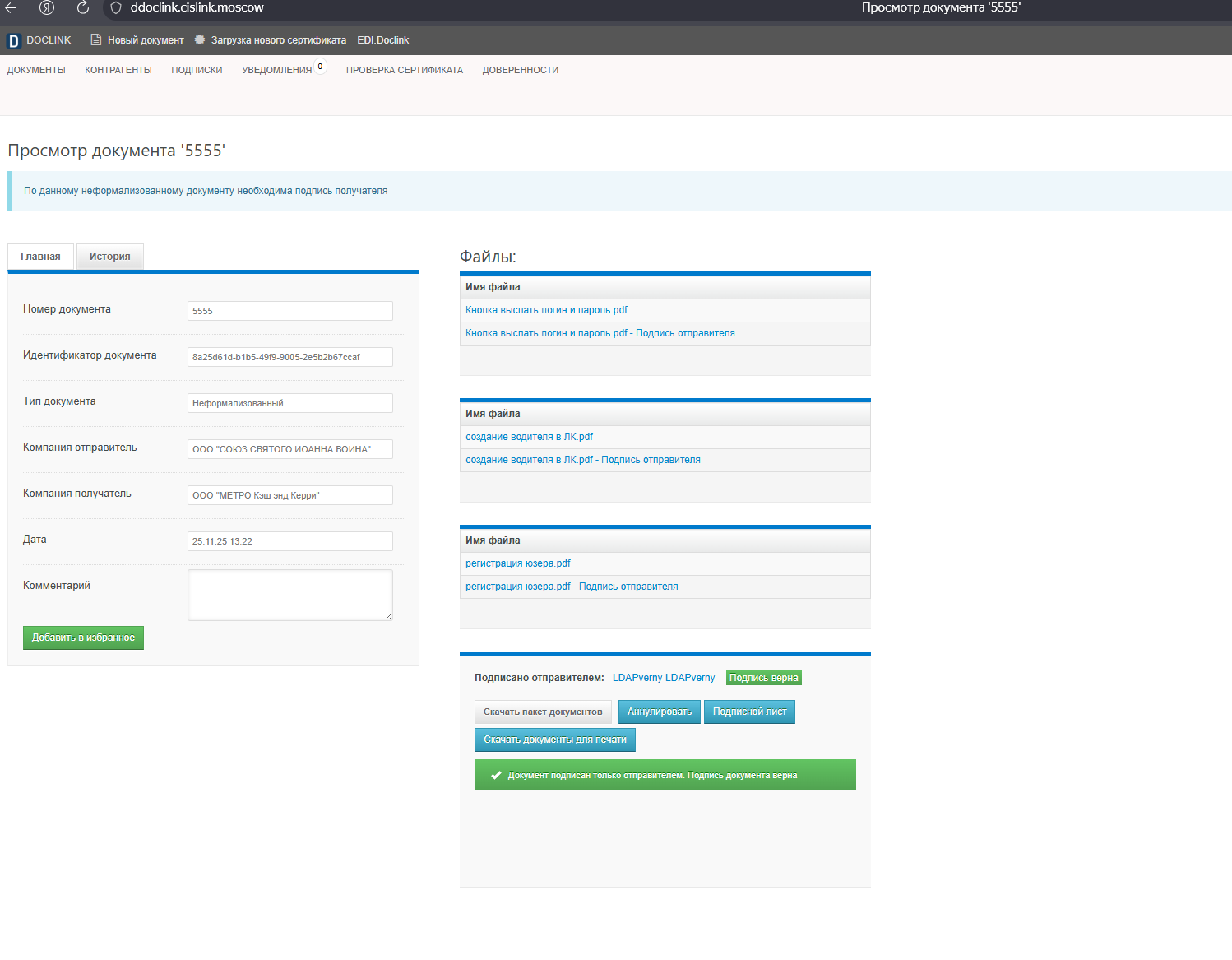1232x960 pixels.
Task: Open the Yandex Я icon in browser bar
Action: pyautogui.click(x=47, y=7)
